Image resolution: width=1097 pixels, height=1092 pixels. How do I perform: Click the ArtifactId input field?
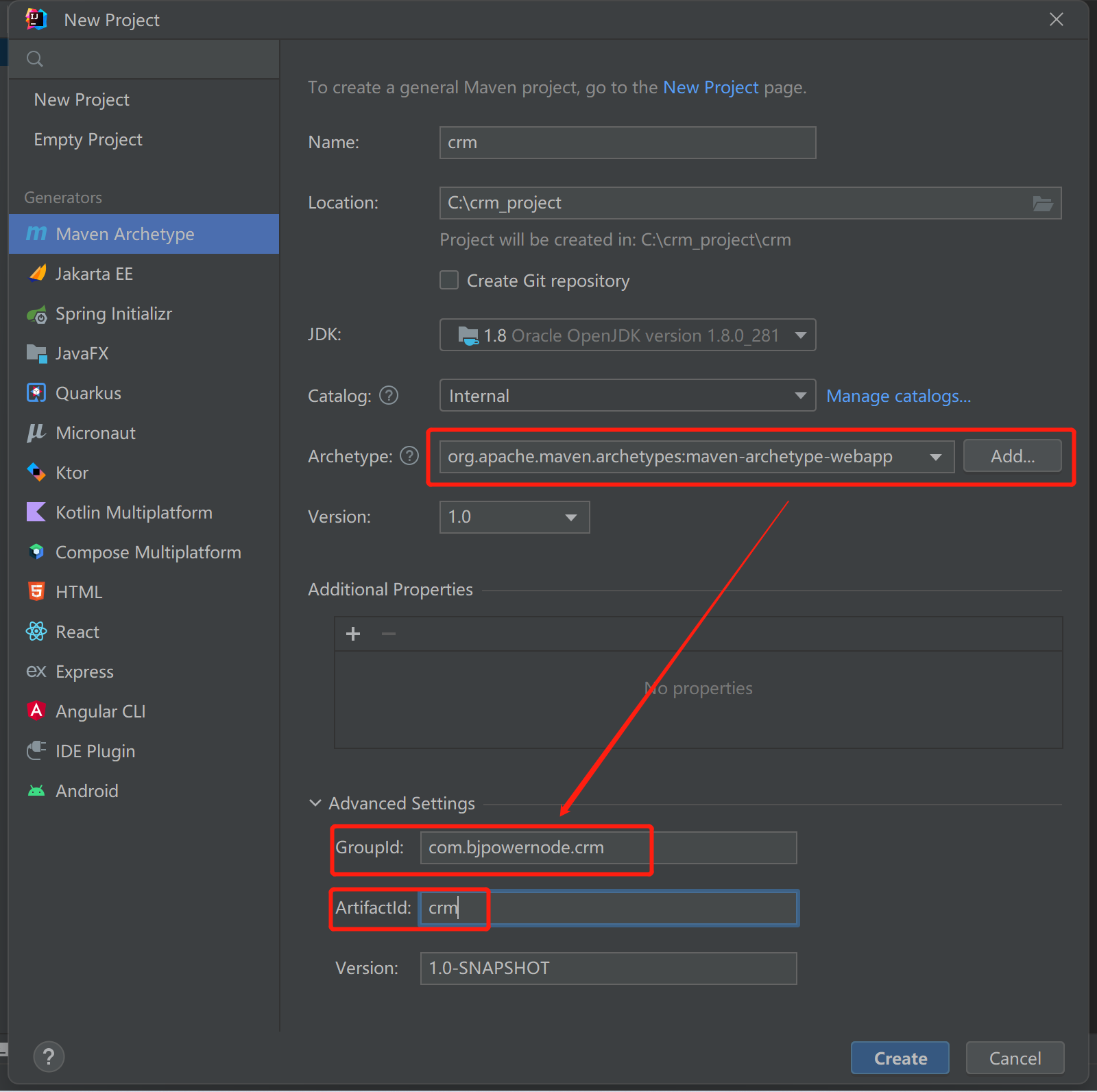pos(608,908)
